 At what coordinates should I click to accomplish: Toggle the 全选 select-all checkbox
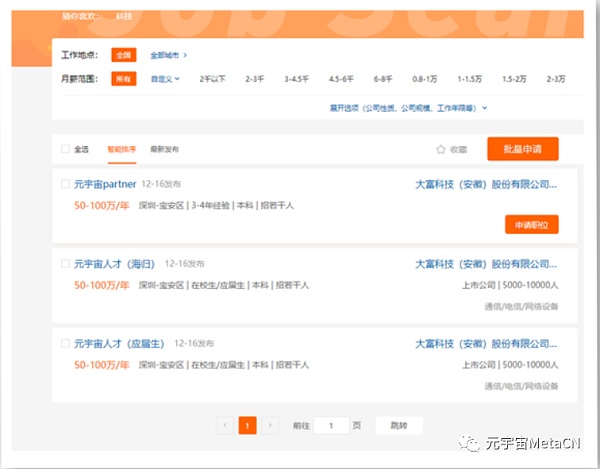tap(66, 149)
